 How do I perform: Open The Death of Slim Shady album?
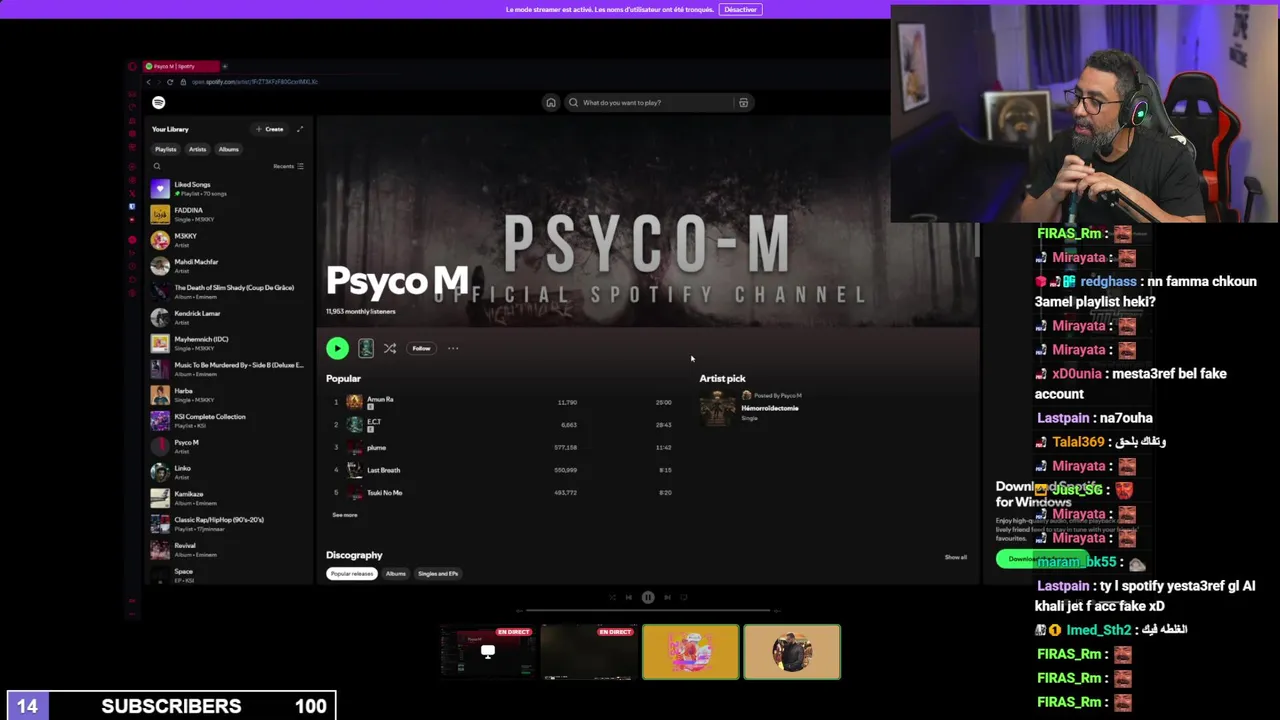click(228, 291)
